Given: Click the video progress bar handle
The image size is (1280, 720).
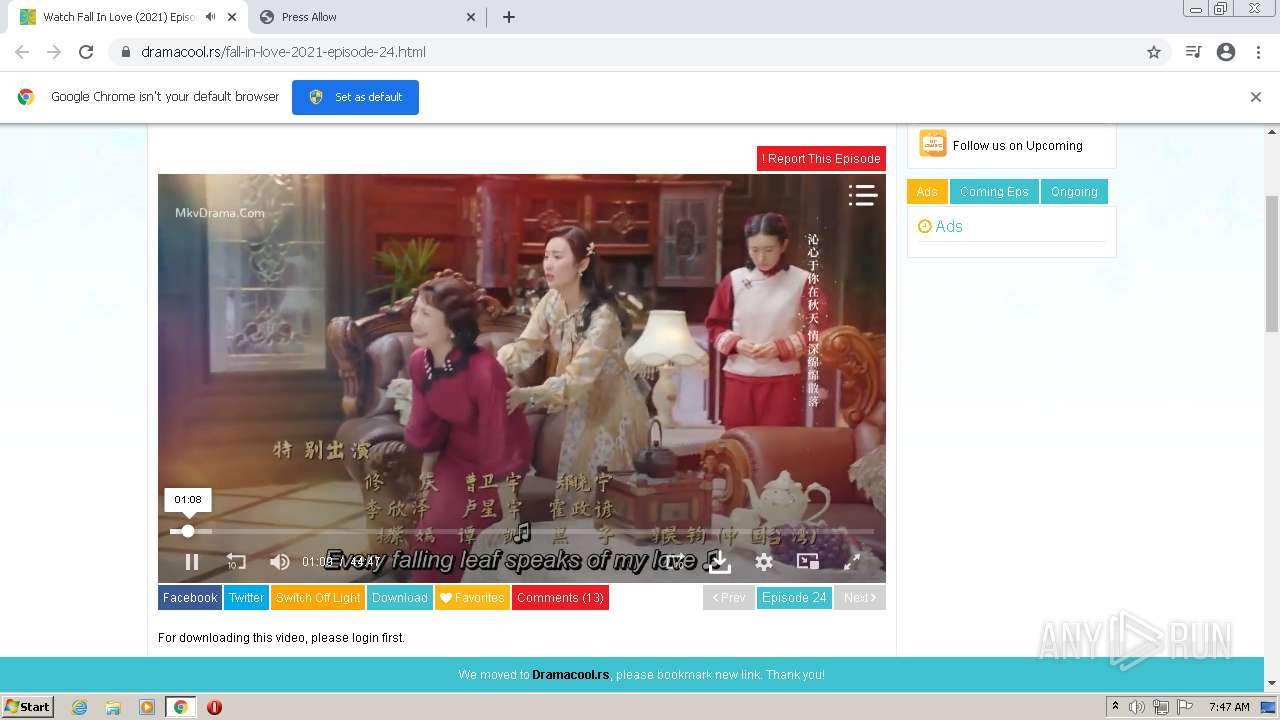Looking at the screenshot, I should point(188,531).
